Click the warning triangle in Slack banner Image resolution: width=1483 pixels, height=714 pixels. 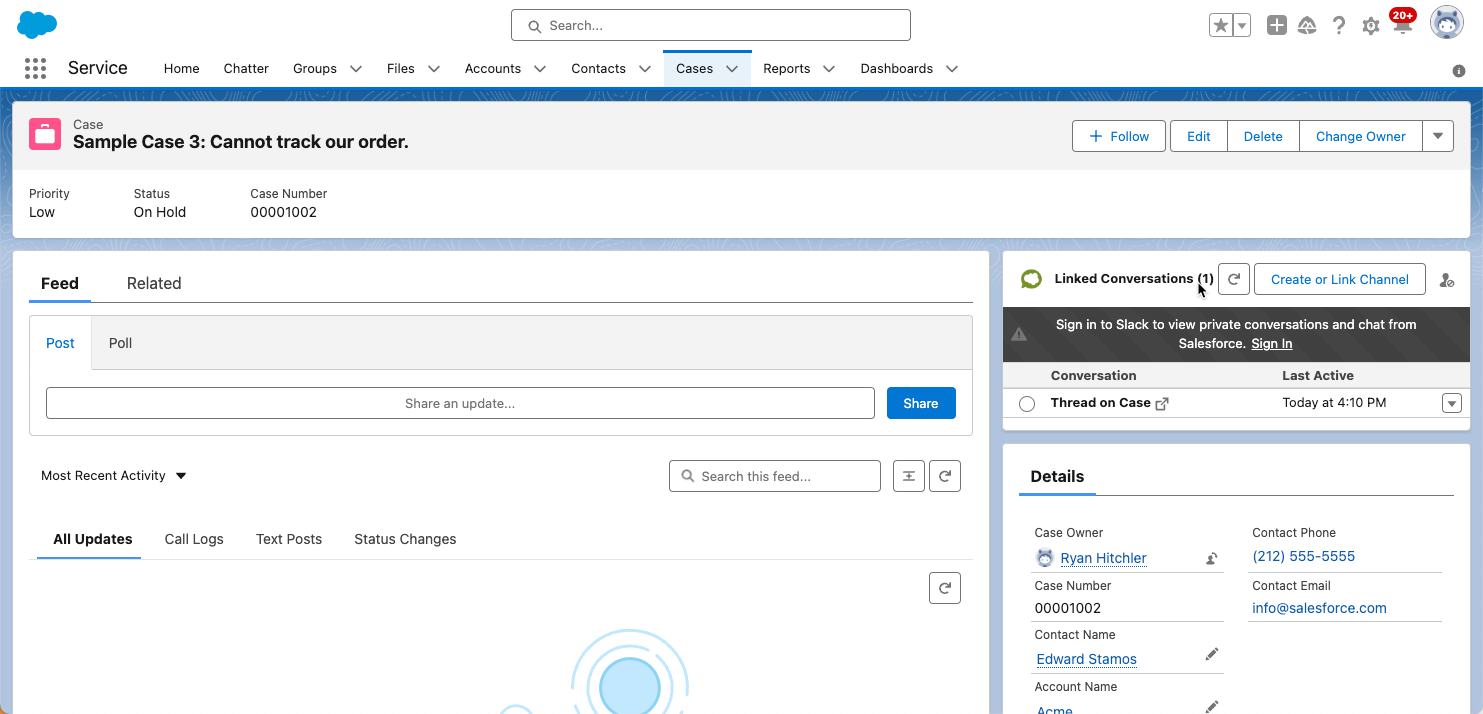[1019, 334]
